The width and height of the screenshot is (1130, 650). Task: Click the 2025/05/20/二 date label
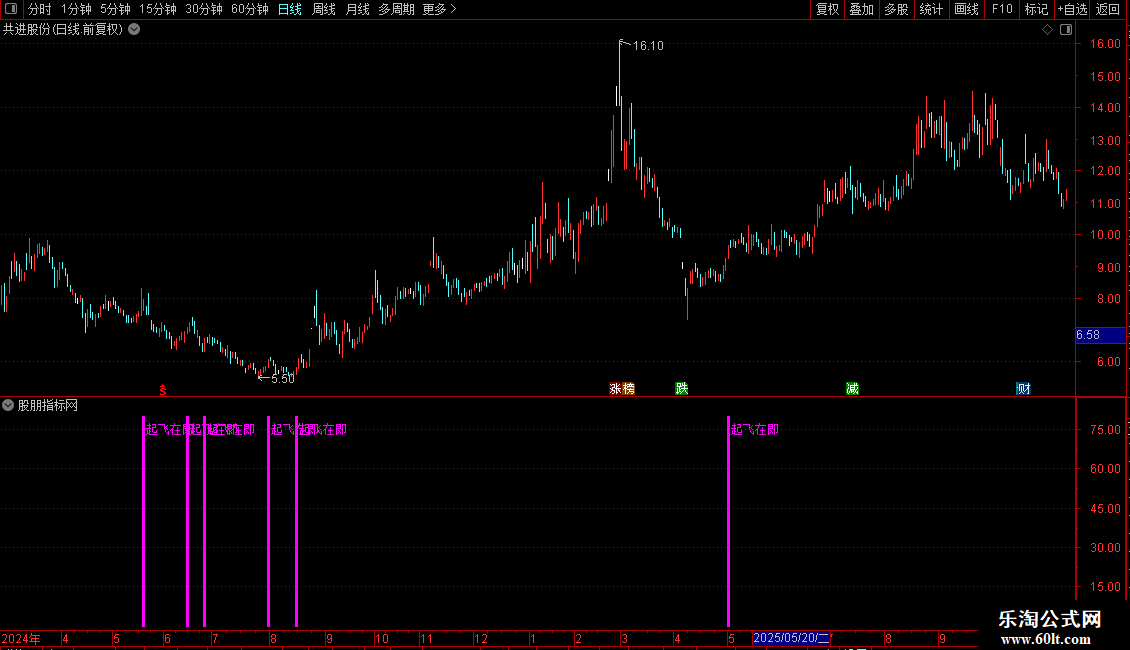[x=791, y=638]
